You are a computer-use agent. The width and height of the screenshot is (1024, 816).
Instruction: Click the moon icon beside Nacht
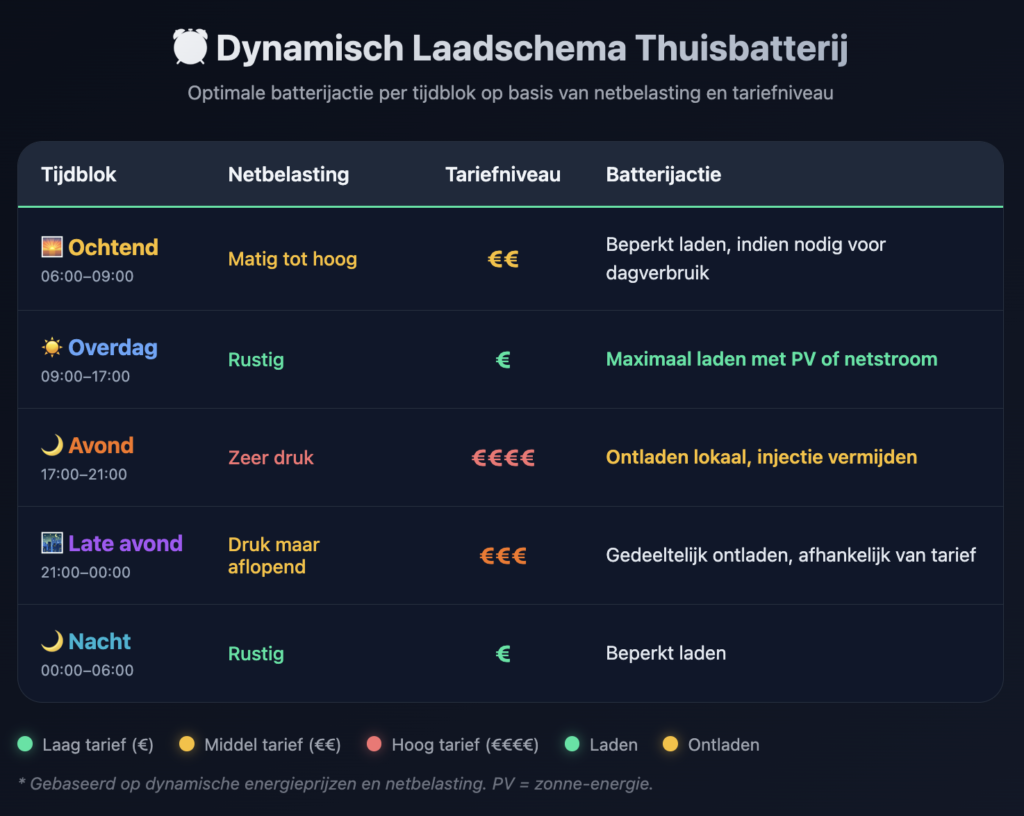pyautogui.click(x=52, y=642)
